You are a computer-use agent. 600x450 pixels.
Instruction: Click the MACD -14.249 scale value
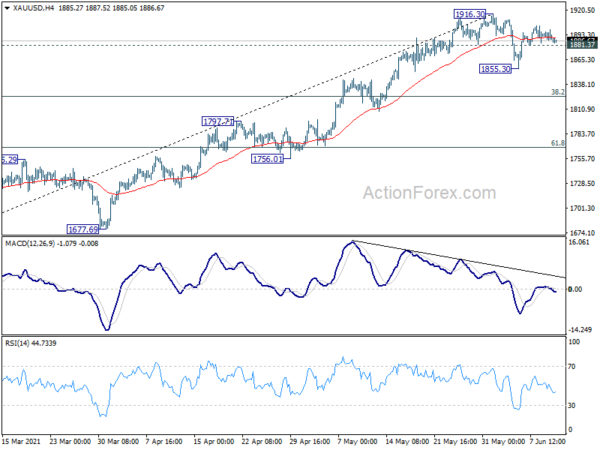(x=580, y=329)
